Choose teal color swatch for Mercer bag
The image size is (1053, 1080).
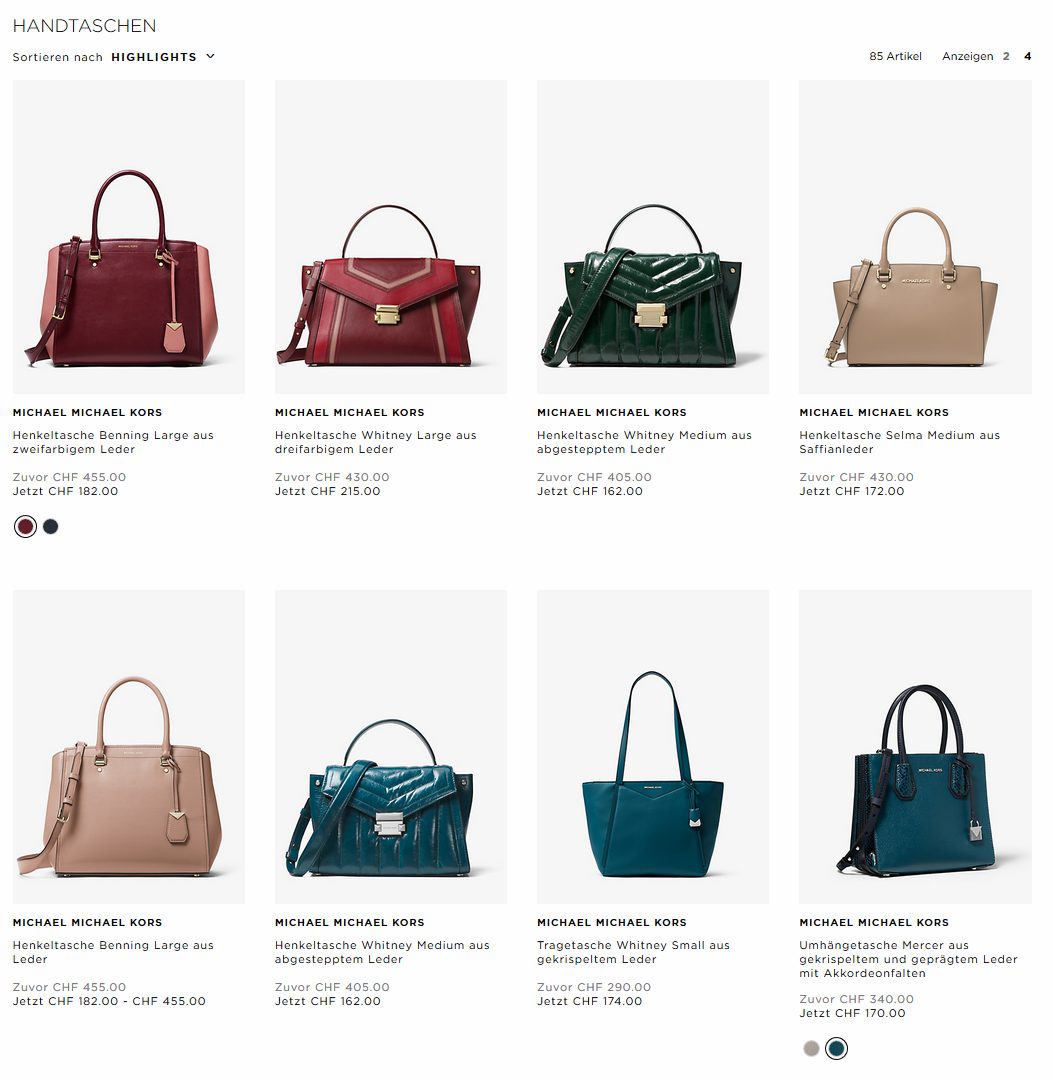836,1048
